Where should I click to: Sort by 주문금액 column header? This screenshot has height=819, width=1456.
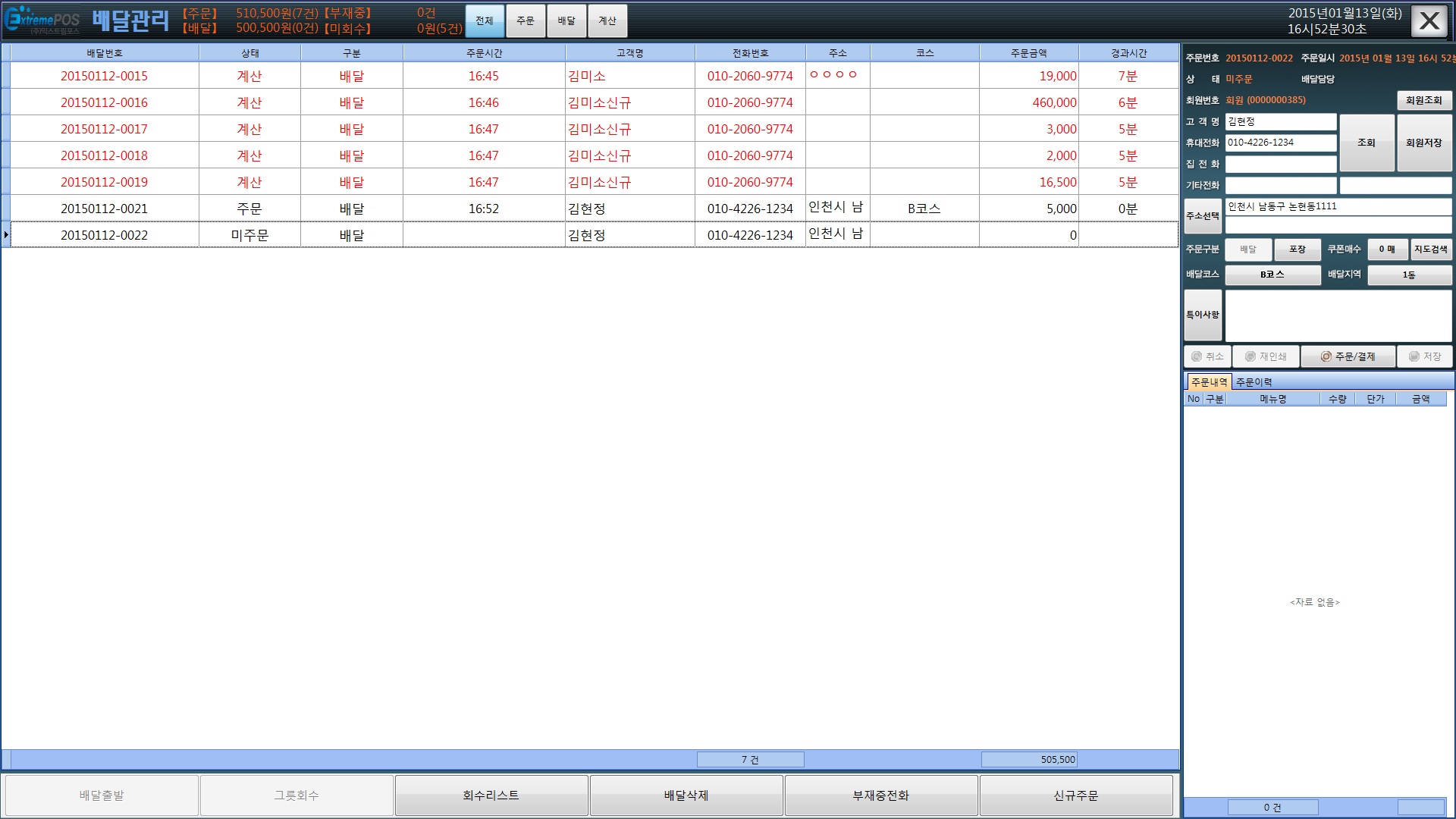tap(1028, 53)
